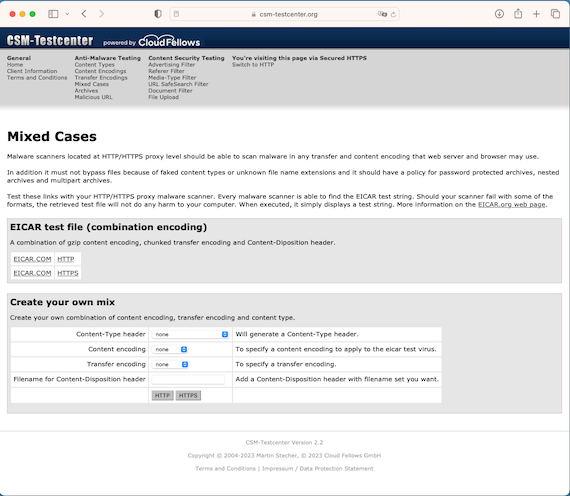Click the macOS green full-screen window button
The width and height of the screenshot is (570, 496).
[x=32, y=14]
